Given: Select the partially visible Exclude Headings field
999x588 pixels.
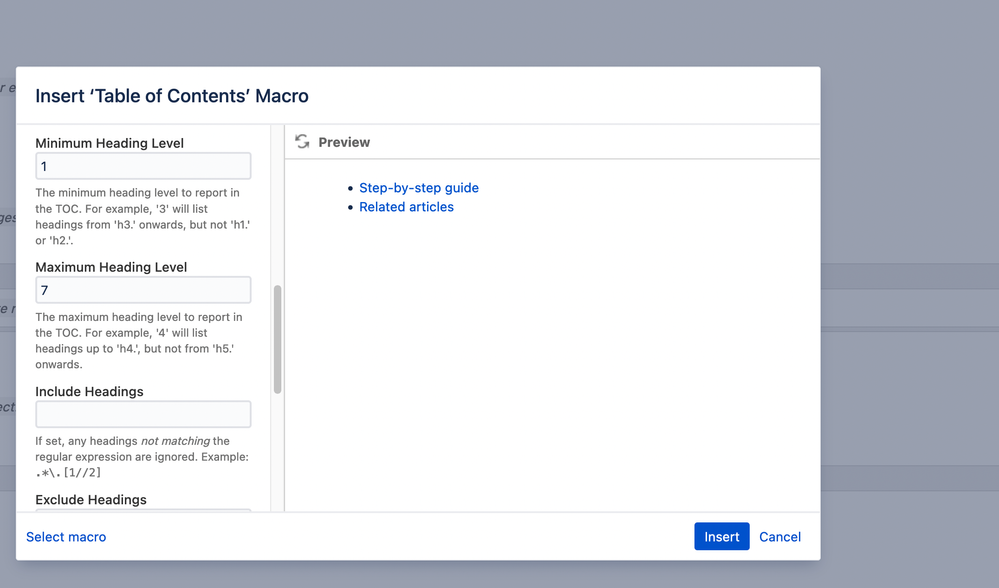Looking at the screenshot, I should [143, 510].
